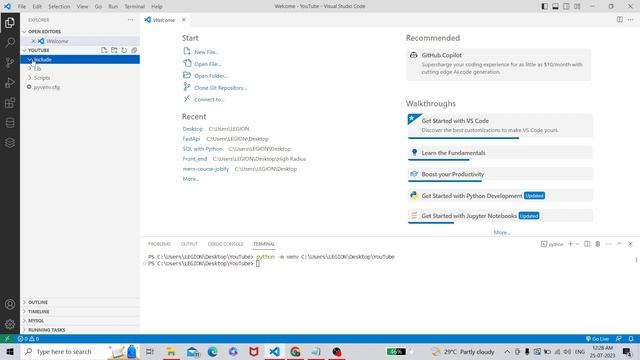Open Get Started with Python Development walkthrough
Screen dimensions: 640x360
pyautogui.click(x=500, y=196)
